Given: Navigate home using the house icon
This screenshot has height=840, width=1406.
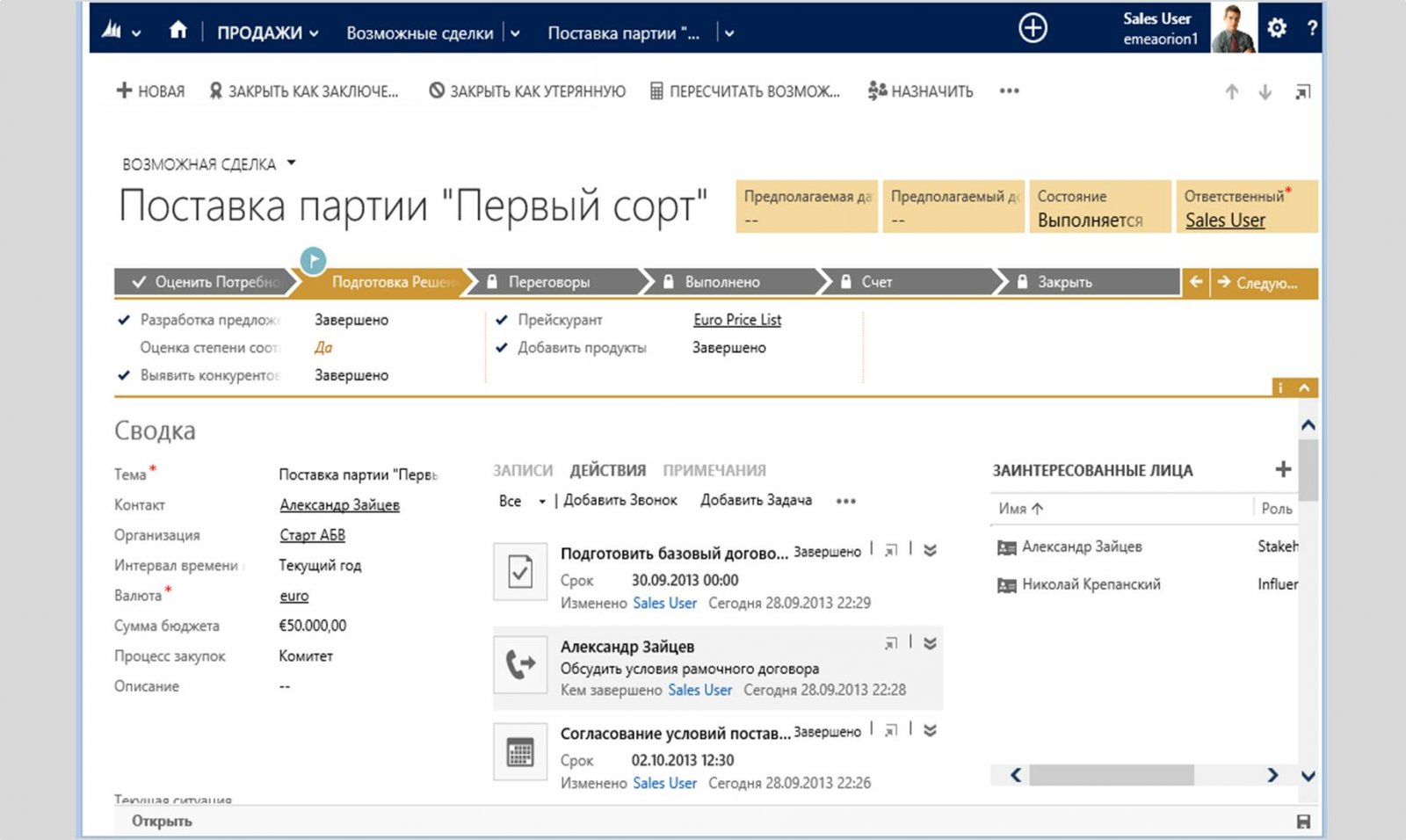Looking at the screenshot, I should (178, 29).
